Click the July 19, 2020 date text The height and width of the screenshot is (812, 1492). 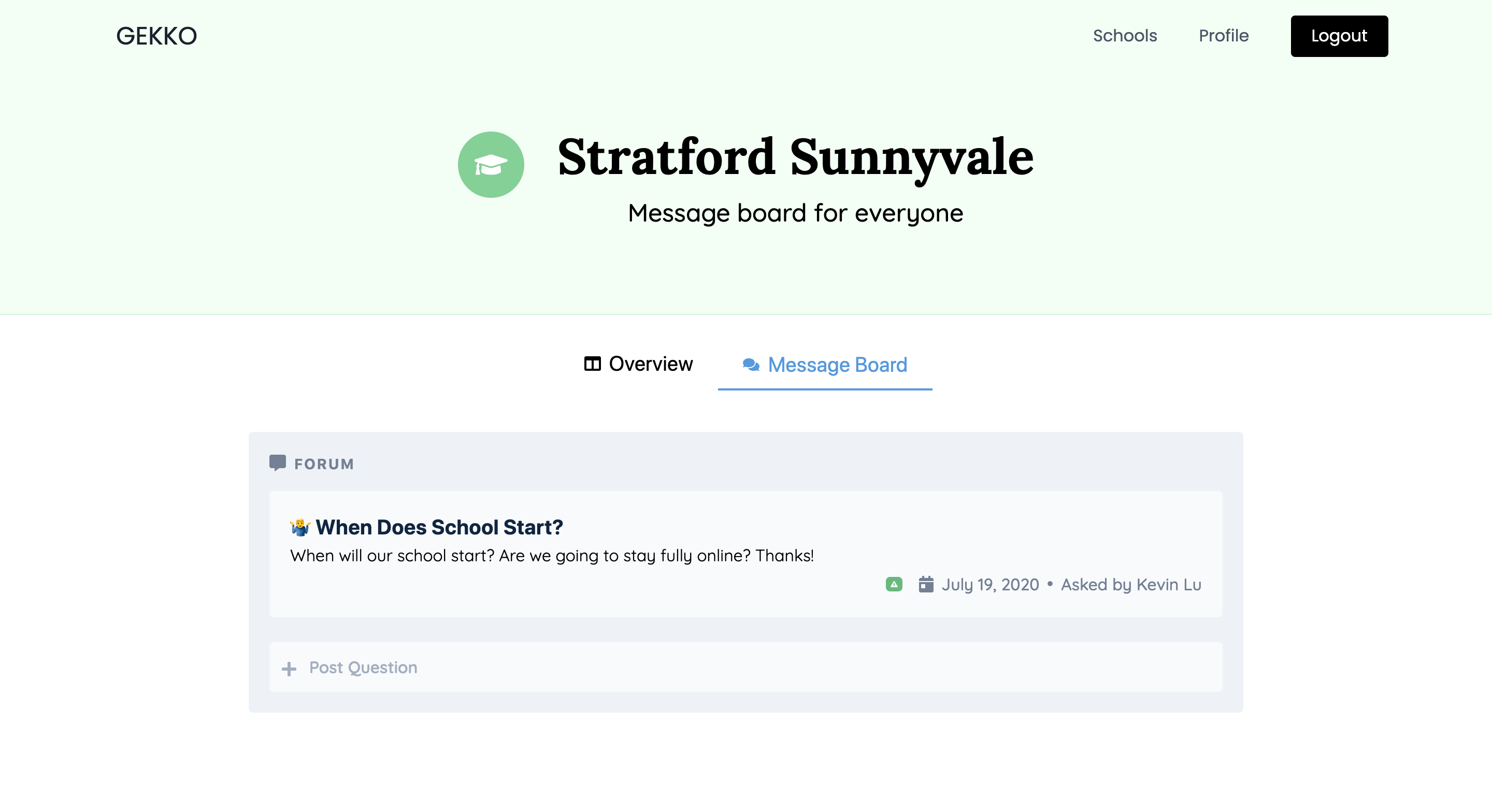pos(990,584)
